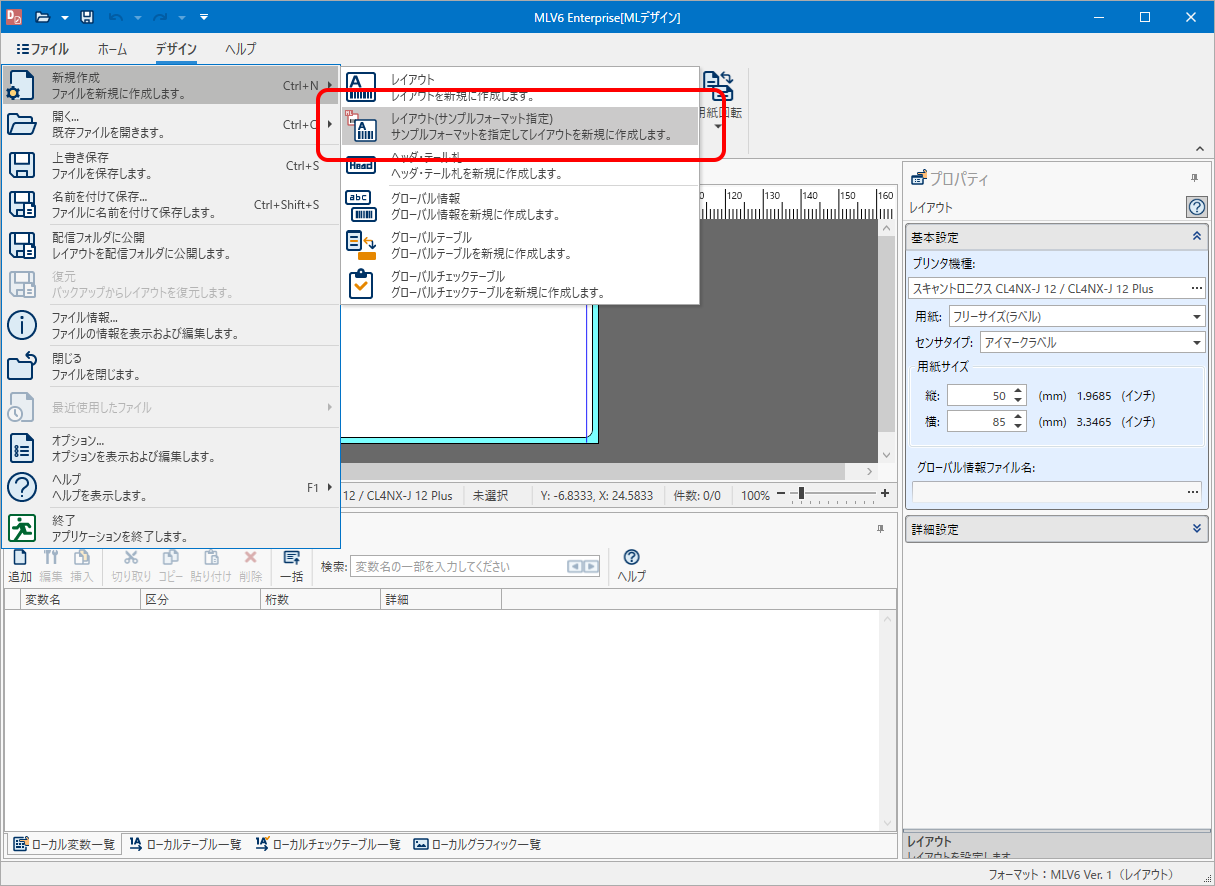Click the 件数: 0/0 status text
This screenshot has height=886, width=1215.
click(x=697, y=495)
